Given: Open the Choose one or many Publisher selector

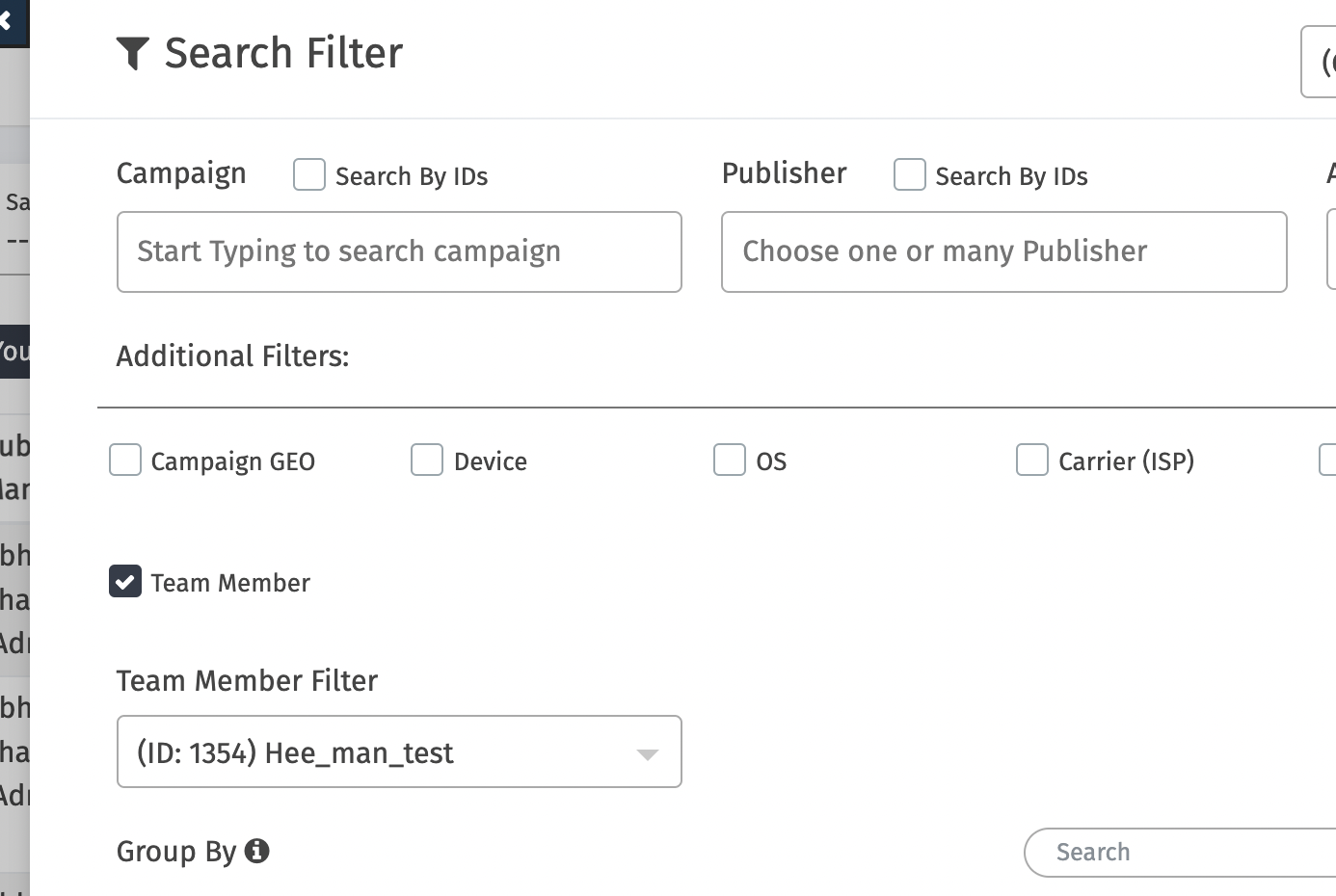Looking at the screenshot, I should 1003,251.
